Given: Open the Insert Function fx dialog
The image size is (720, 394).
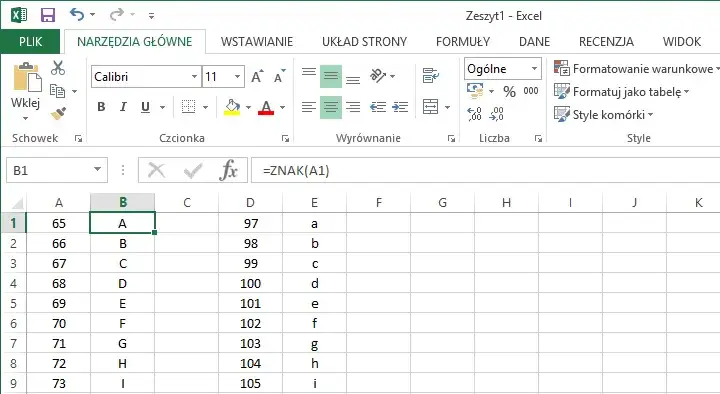Looking at the screenshot, I should tap(229, 170).
